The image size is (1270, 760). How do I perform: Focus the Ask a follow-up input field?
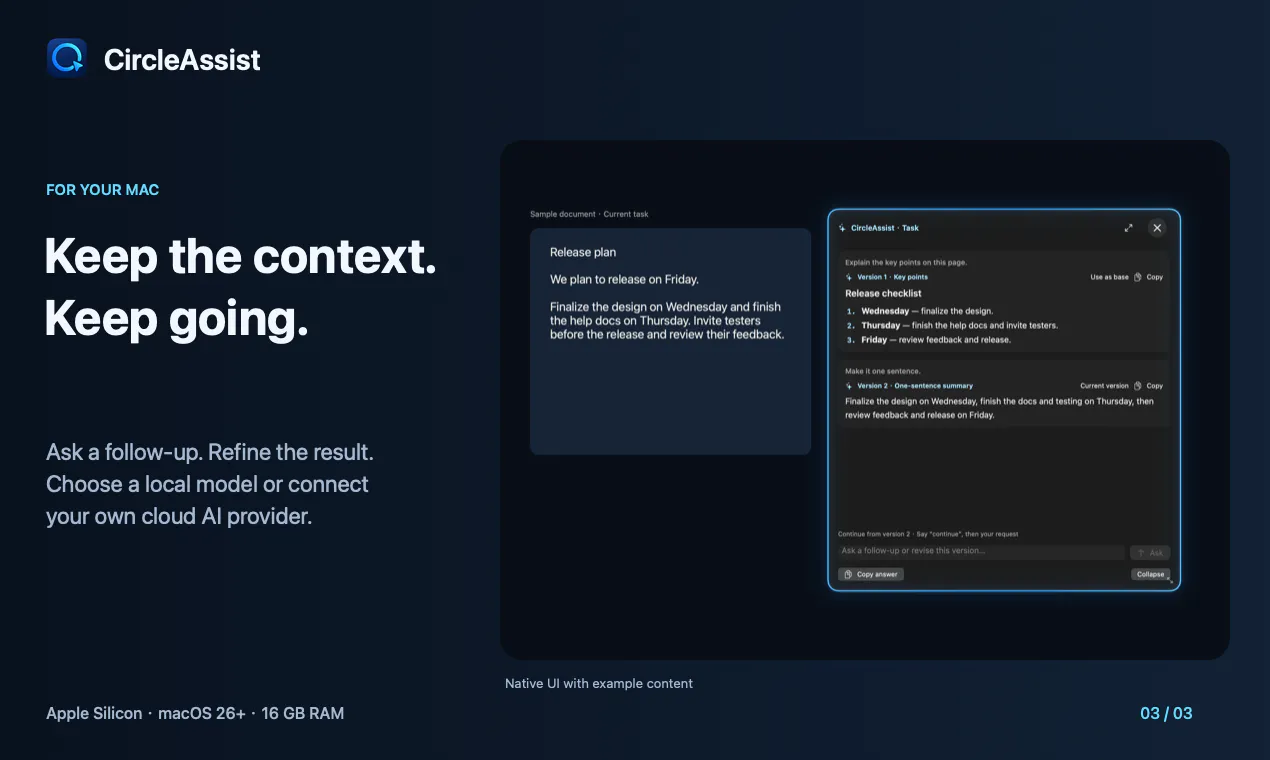point(981,552)
